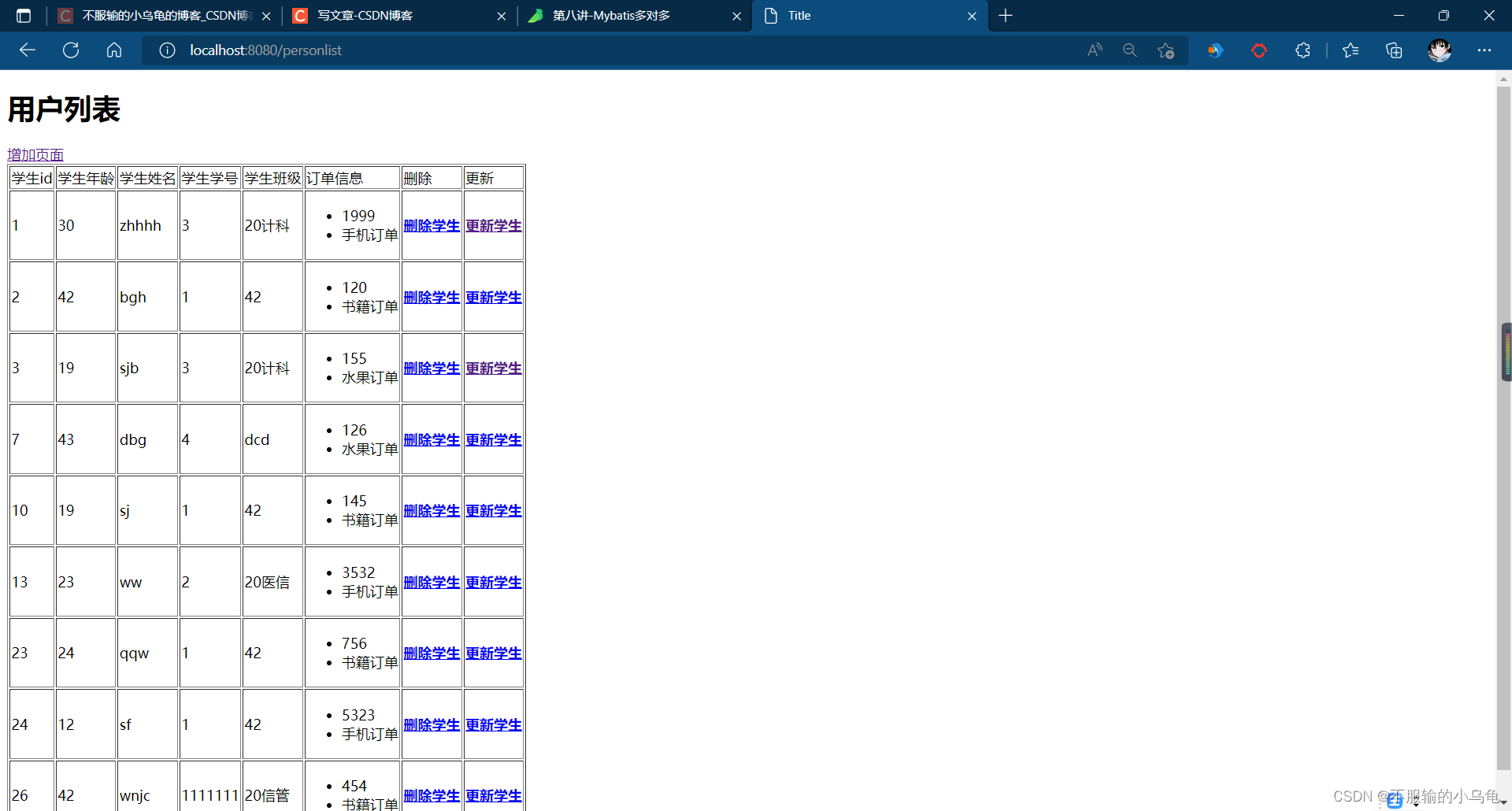Screen dimensions: 1512x811
Task: Click the blue-orange extension icon
Action: coord(1215,50)
